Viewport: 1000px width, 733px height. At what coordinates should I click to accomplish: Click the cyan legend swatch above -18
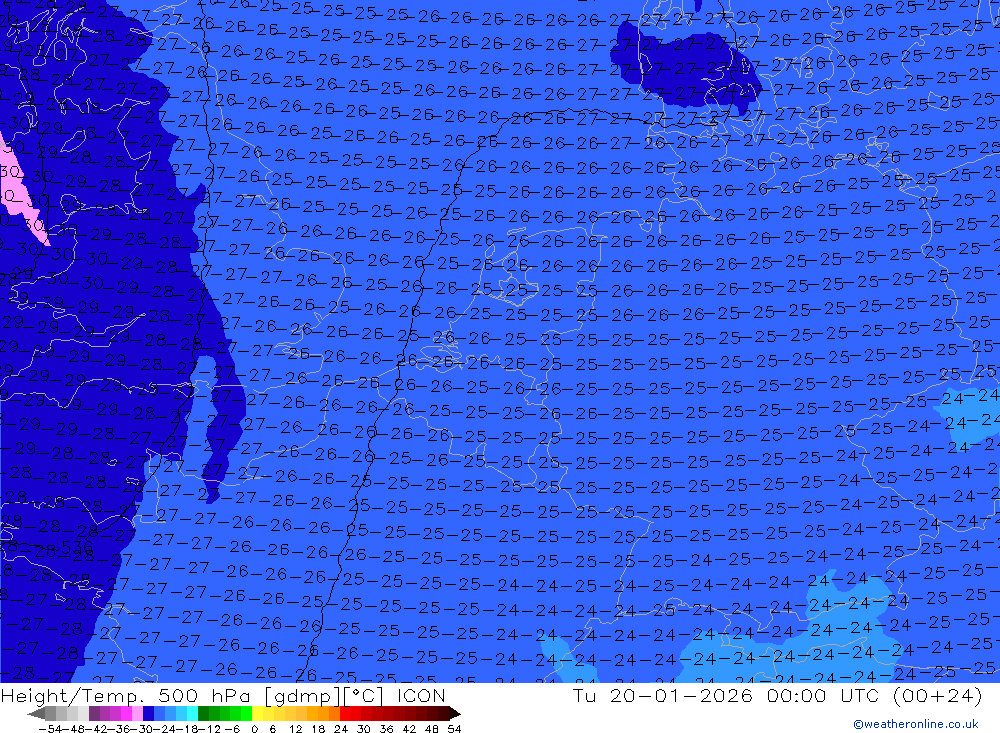[192, 713]
